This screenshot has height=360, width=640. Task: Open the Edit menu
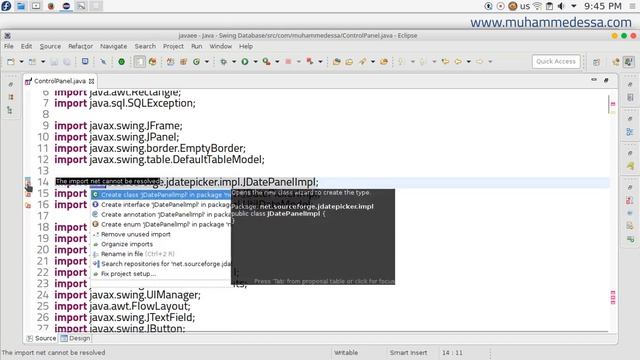(27, 47)
